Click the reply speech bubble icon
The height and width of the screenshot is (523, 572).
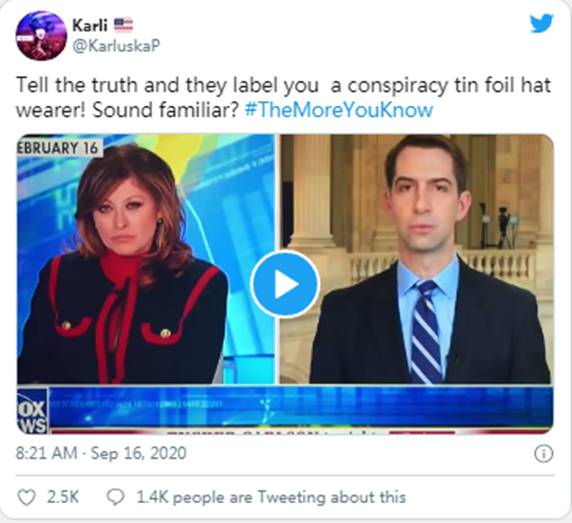tap(115, 497)
